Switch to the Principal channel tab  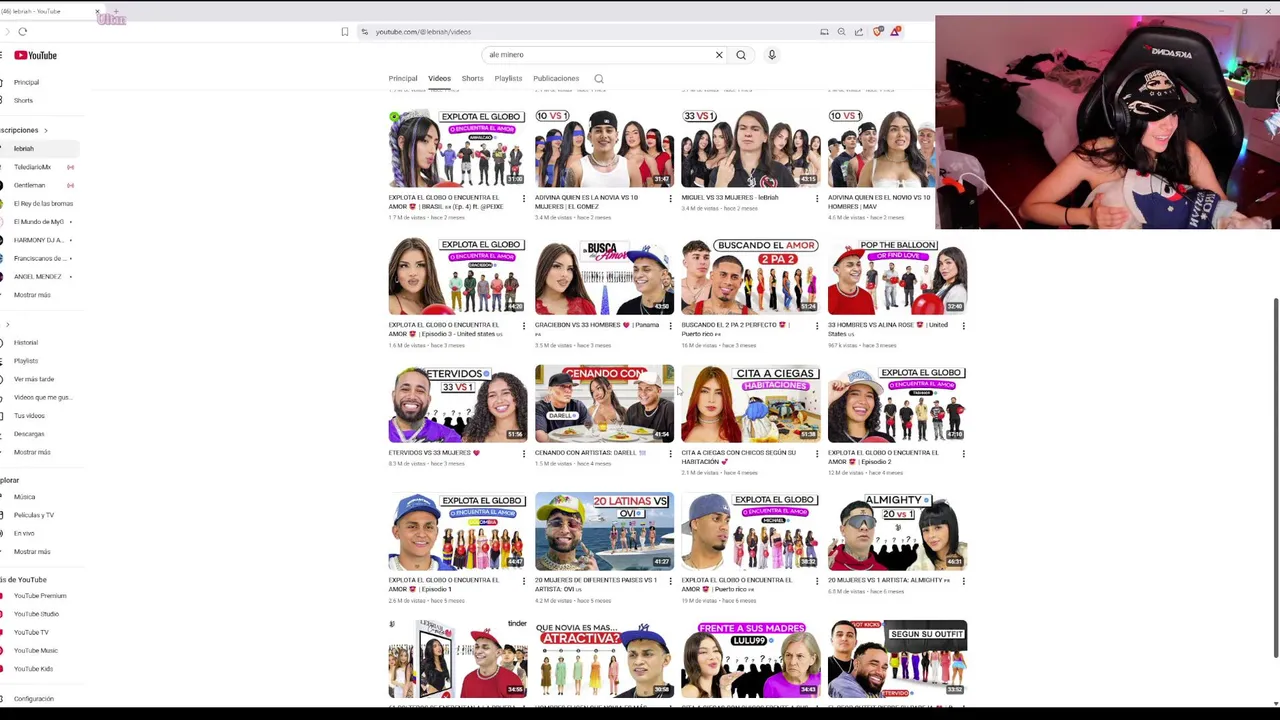click(x=403, y=78)
